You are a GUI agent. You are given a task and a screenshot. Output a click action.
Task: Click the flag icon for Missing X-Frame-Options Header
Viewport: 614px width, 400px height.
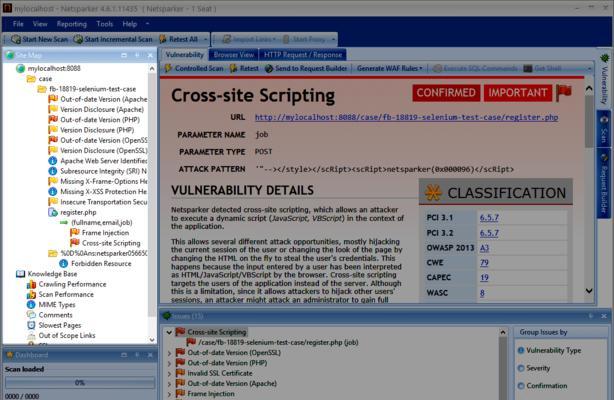coord(53,181)
